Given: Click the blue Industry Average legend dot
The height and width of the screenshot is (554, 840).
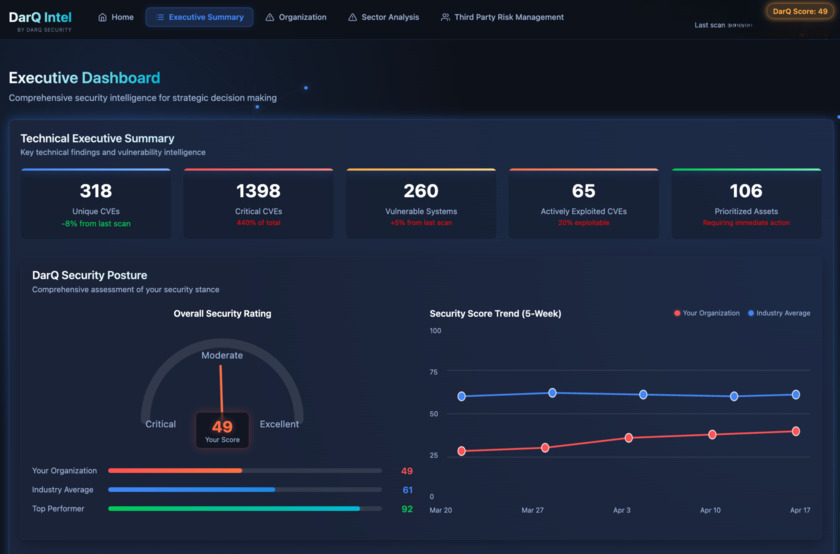Looking at the screenshot, I should (x=750, y=313).
